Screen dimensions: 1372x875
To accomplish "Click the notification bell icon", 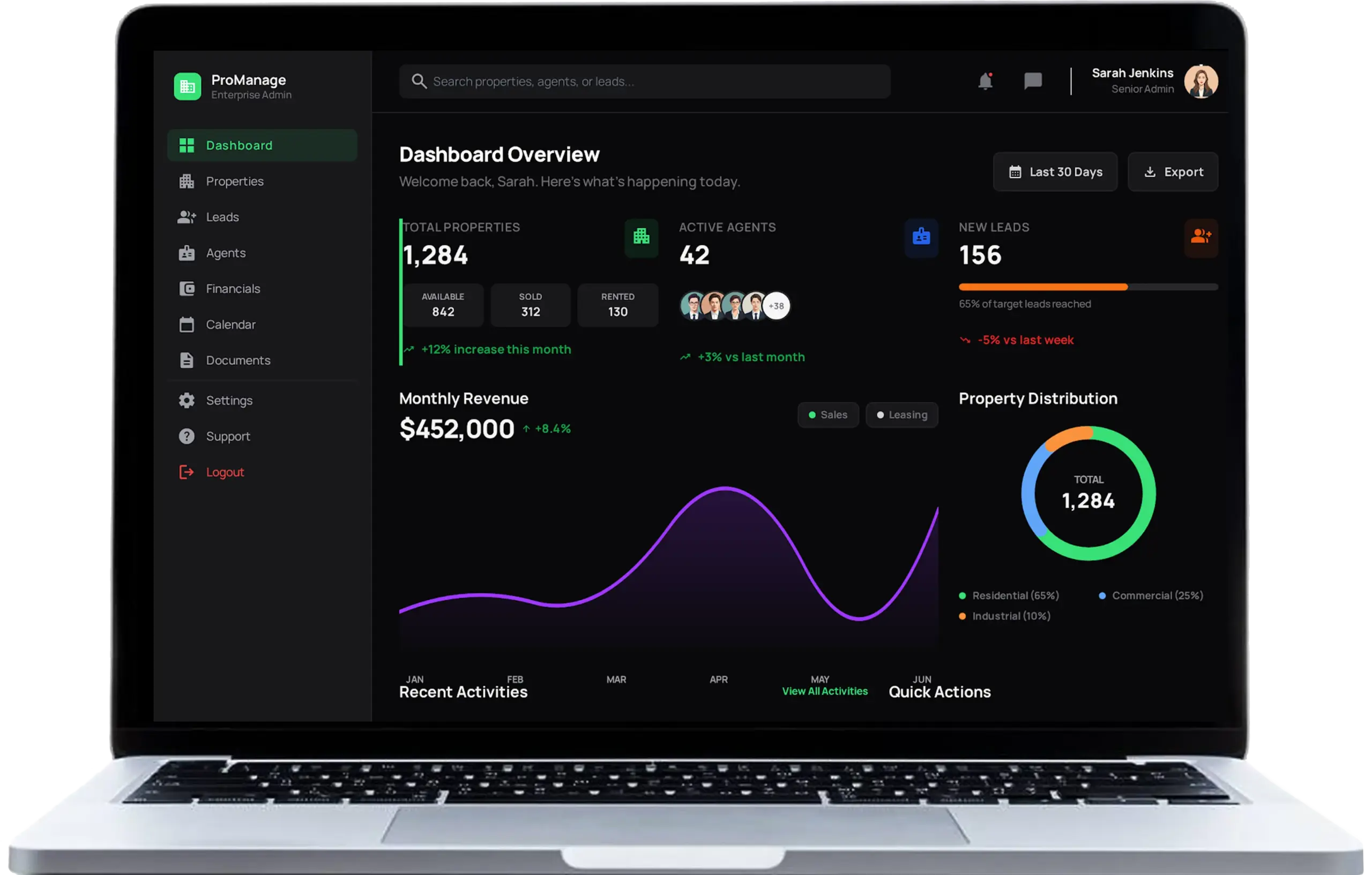I will point(985,81).
